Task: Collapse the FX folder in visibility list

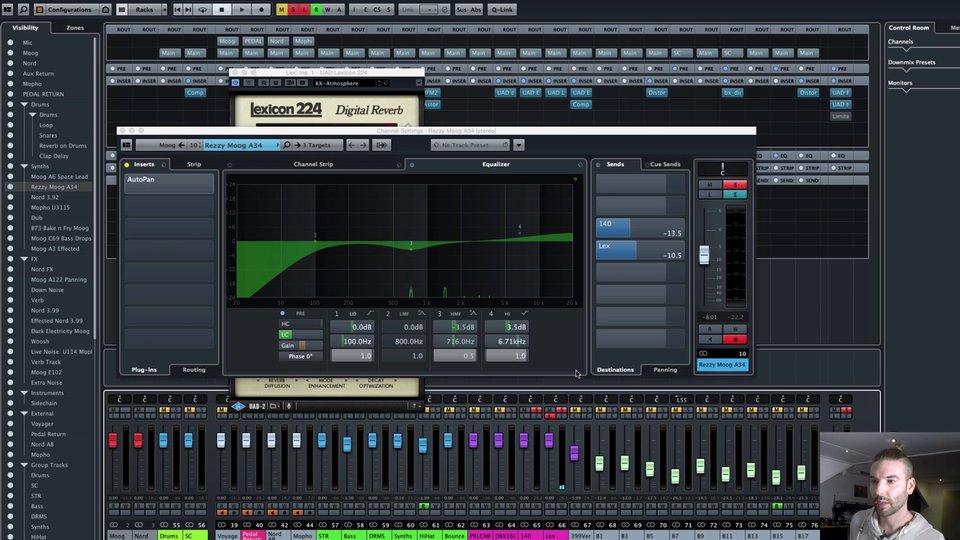Action: click(x=24, y=259)
